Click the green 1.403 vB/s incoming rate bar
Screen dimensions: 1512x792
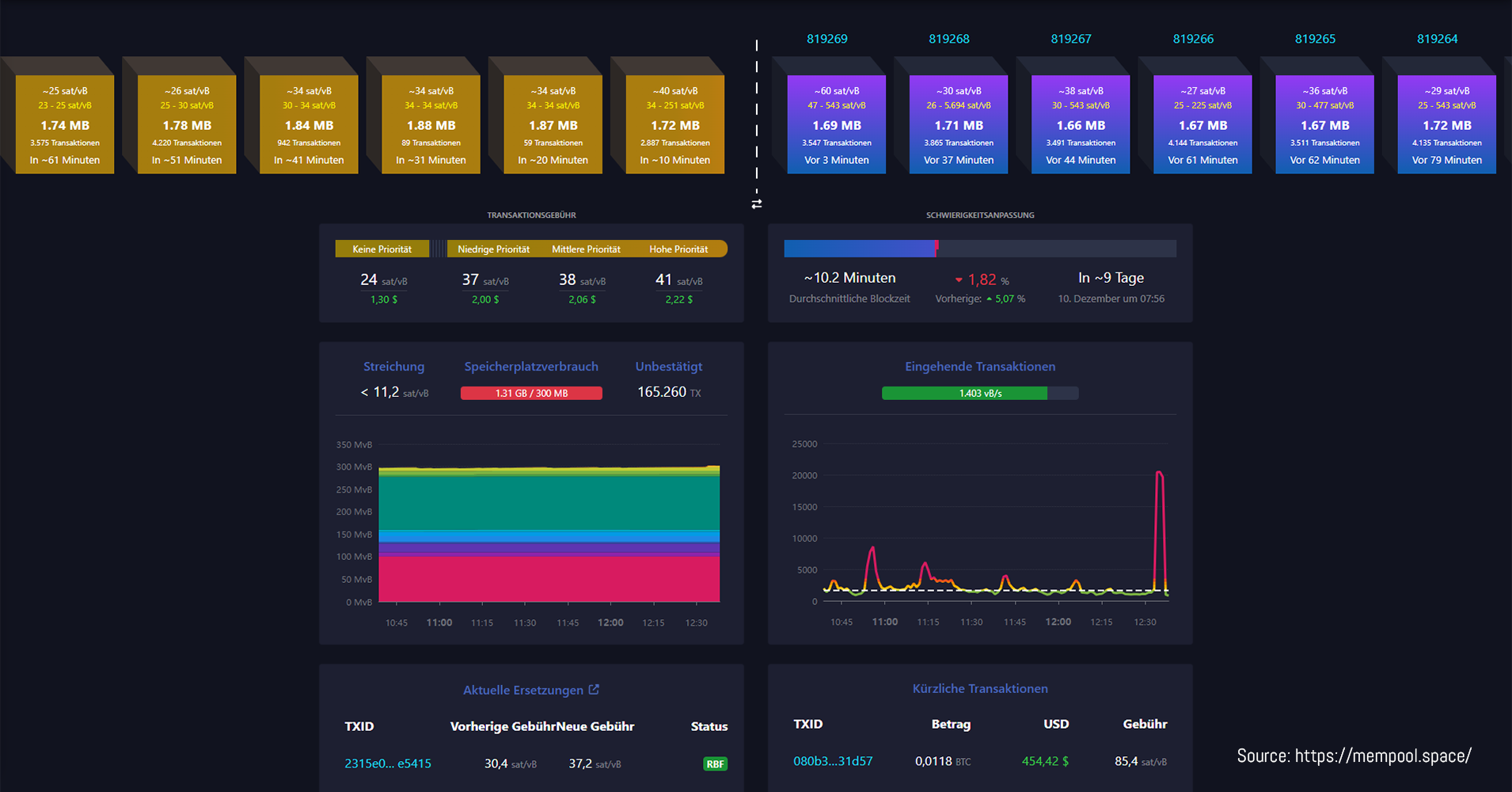(980, 393)
